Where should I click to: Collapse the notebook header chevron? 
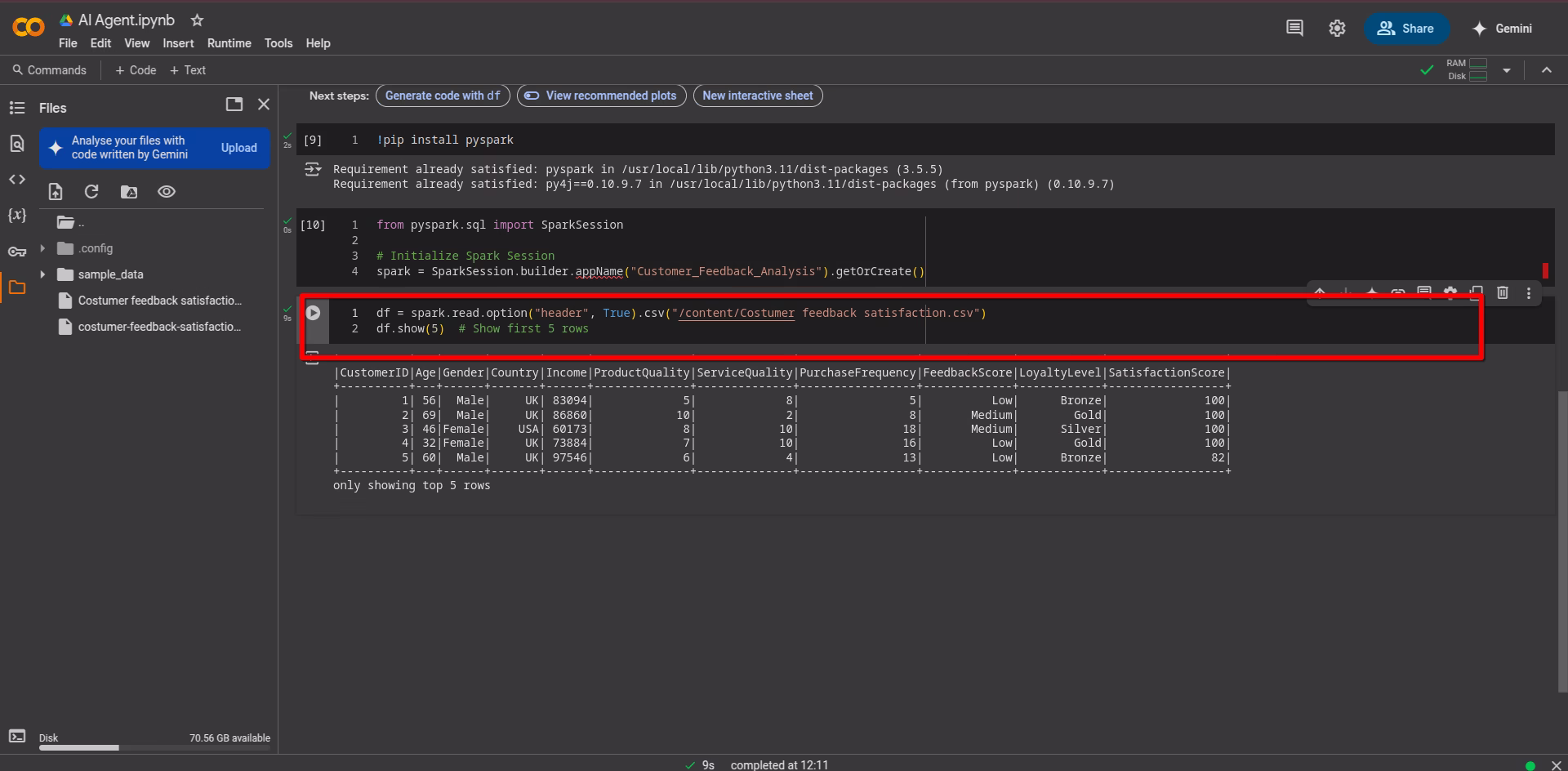point(1547,70)
